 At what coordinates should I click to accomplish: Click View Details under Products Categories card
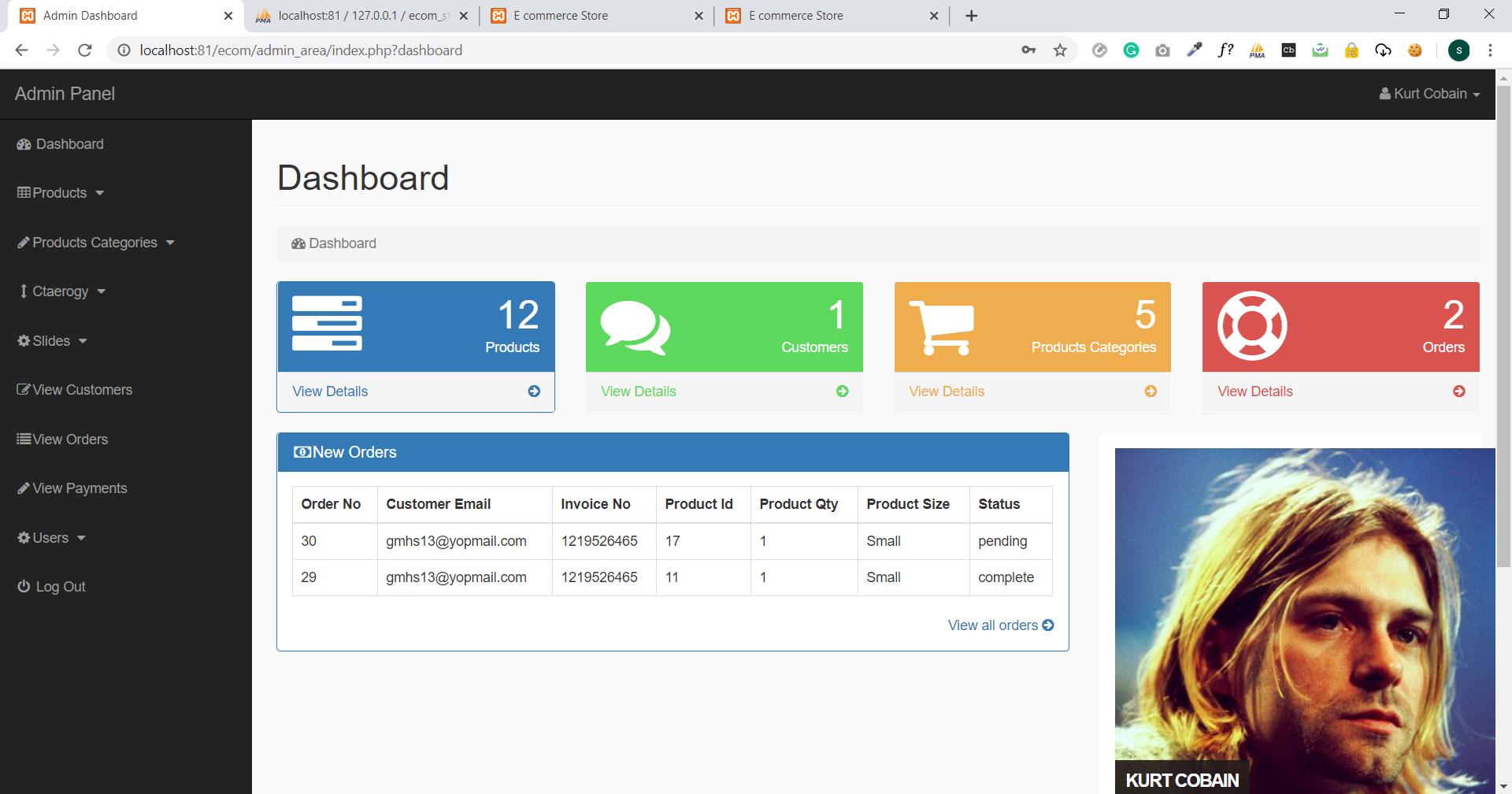pyautogui.click(x=947, y=391)
